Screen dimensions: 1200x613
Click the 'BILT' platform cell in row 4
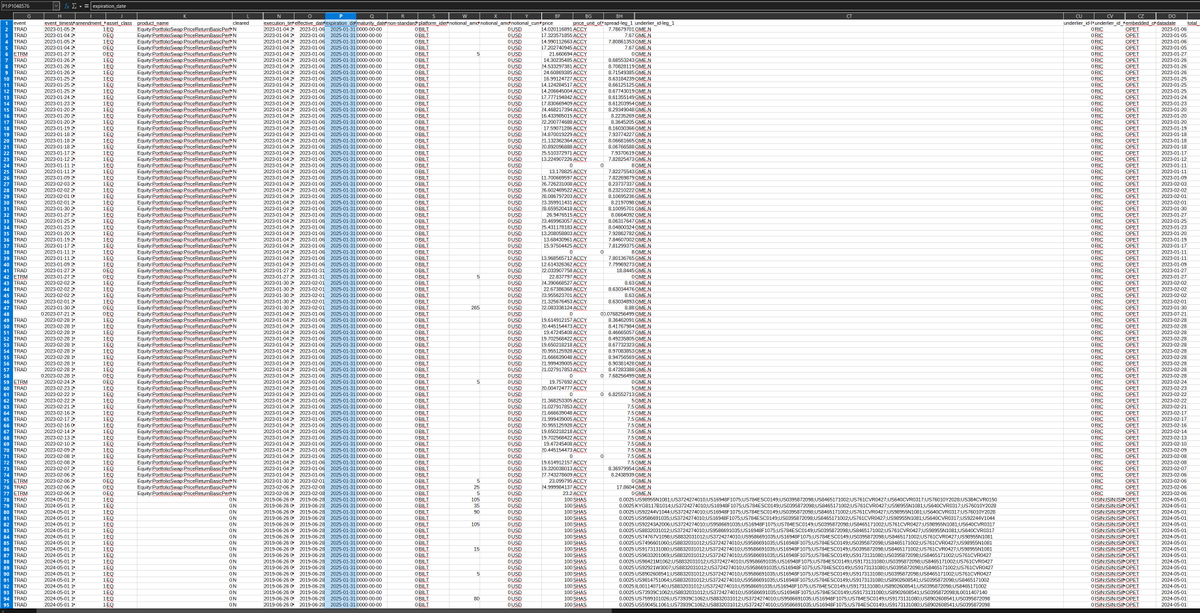click(433, 41)
